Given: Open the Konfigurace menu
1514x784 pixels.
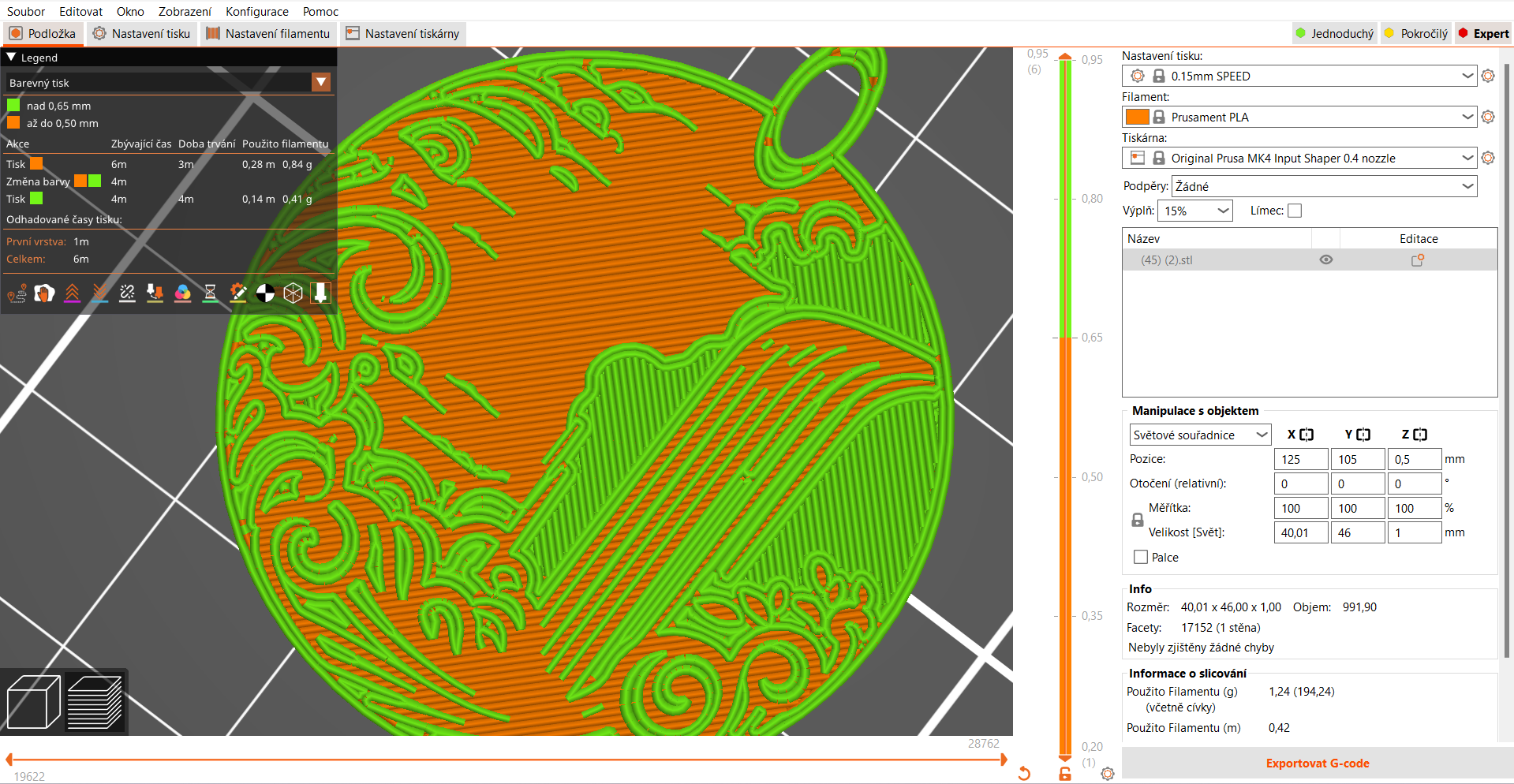Looking at the screenshot, I should point(257,11).
